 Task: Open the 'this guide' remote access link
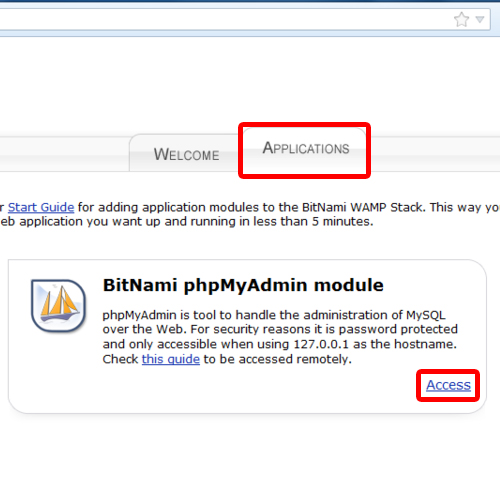pos(171,359)
